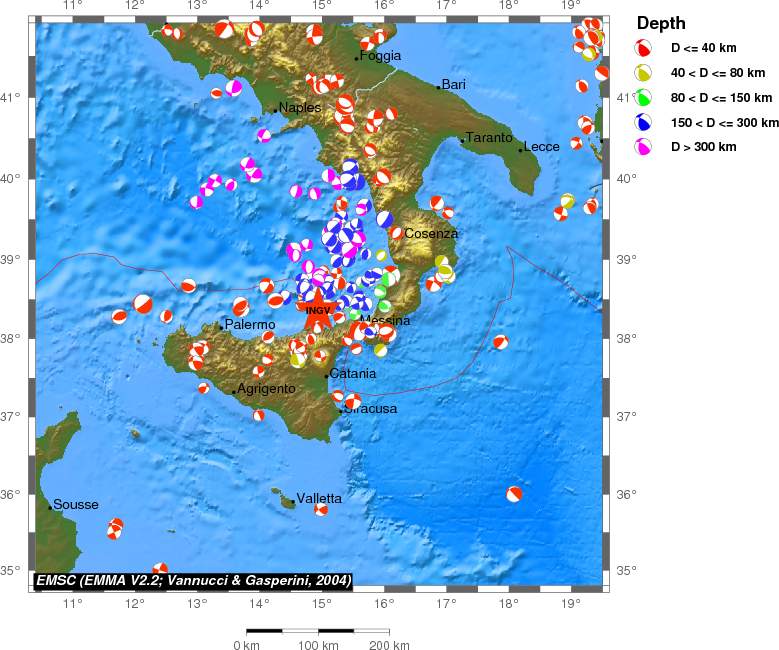
Task: Click the Taranto city label
Action: tap(489, 138)
